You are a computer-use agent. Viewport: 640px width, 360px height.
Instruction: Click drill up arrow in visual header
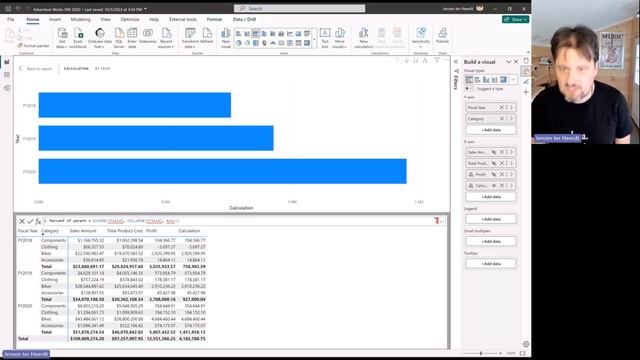pyautogui.click(x=398, y=60)
